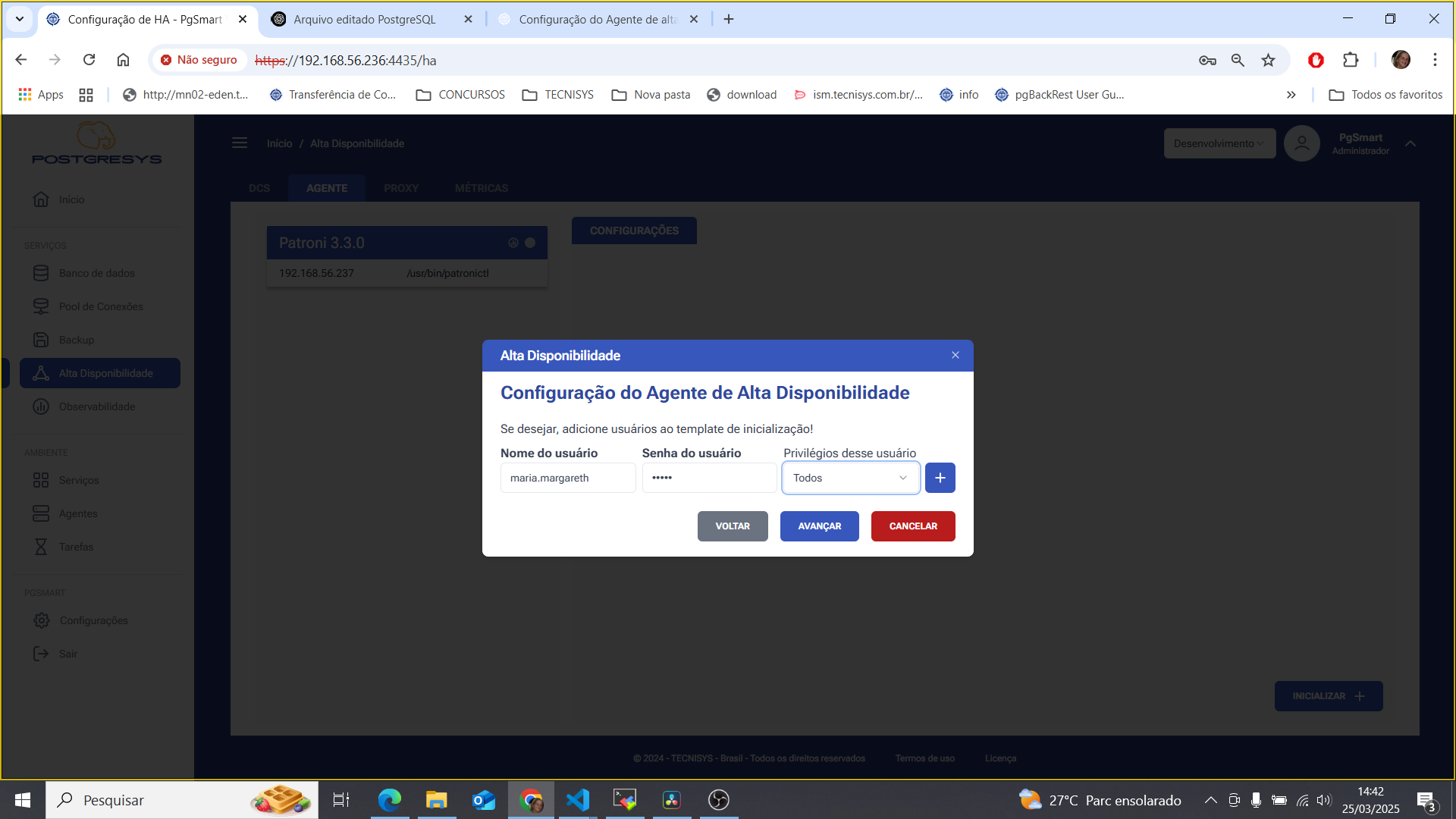The height and width of the screenshot is (819, 1456).
Task: Click the taskbar Pesquisar search box
Action: tap(182, 800)
